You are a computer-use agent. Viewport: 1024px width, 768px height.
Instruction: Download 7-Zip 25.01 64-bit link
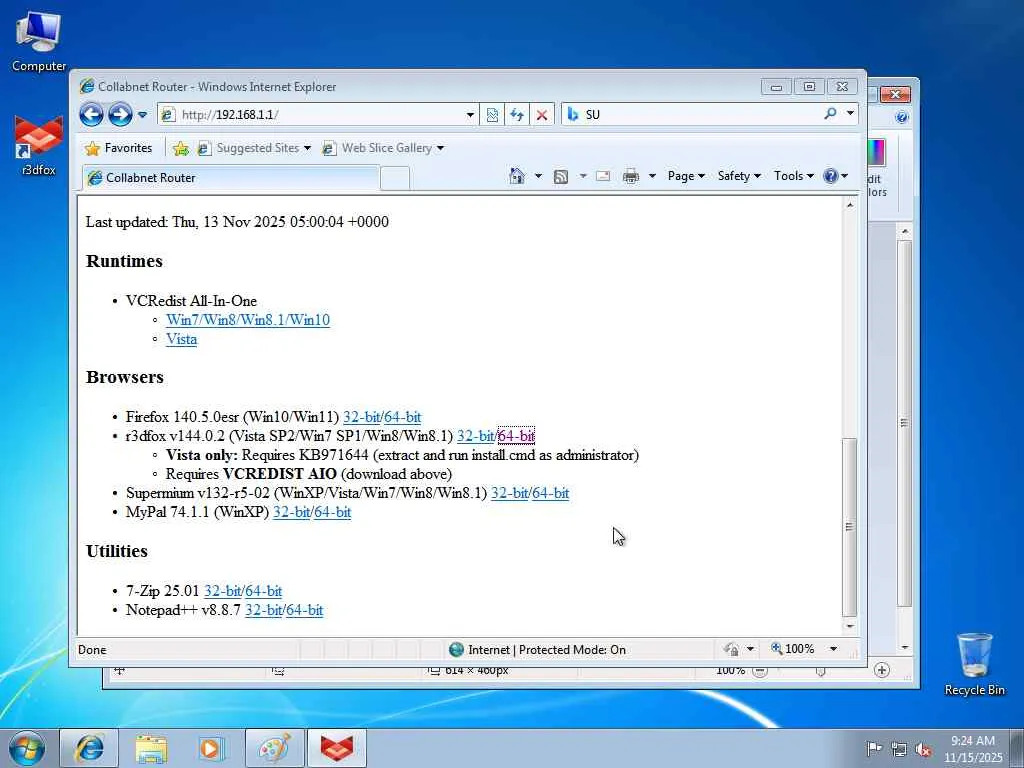point(264,591)
